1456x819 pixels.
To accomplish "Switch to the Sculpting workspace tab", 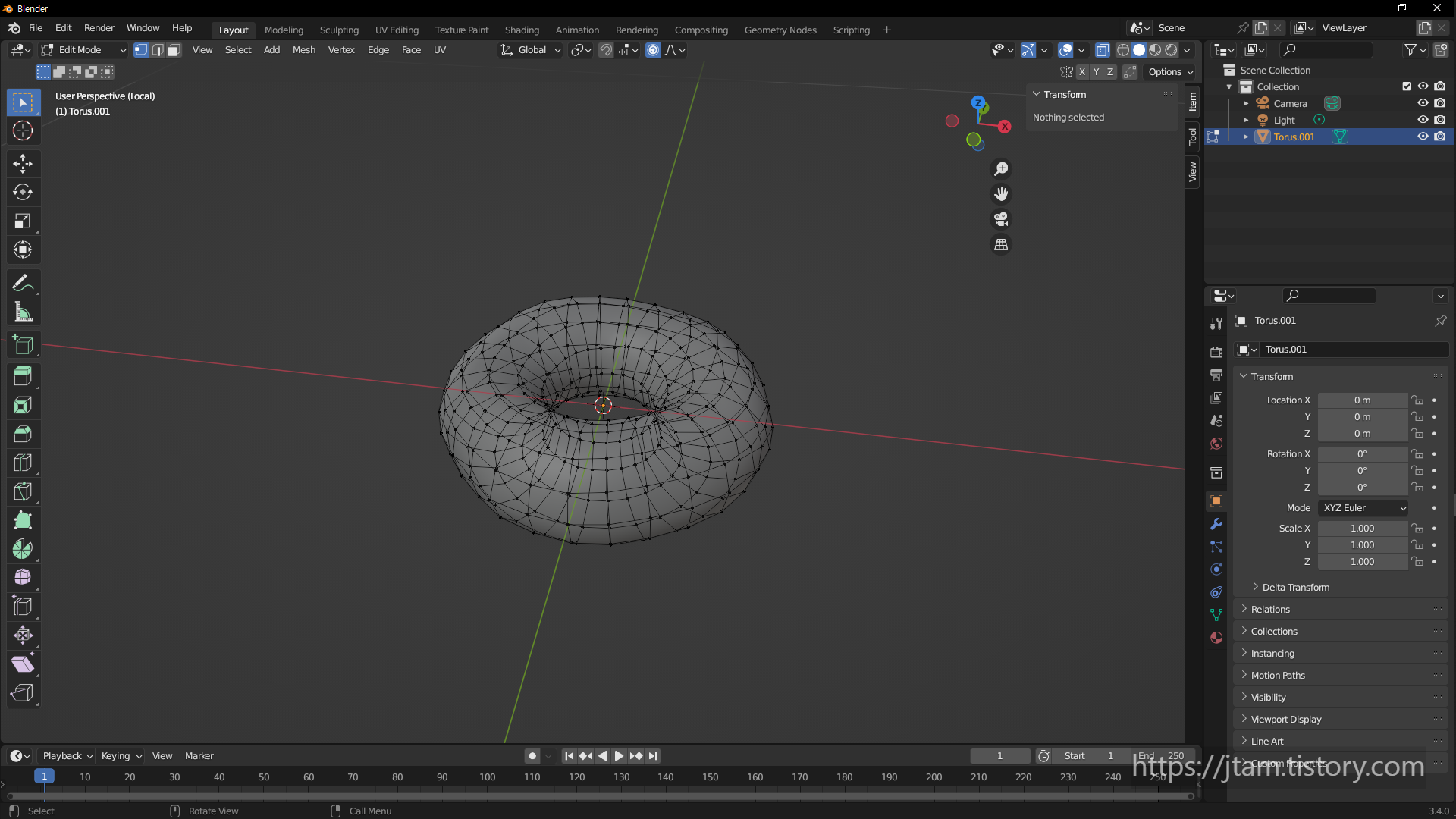I will 339,30.
